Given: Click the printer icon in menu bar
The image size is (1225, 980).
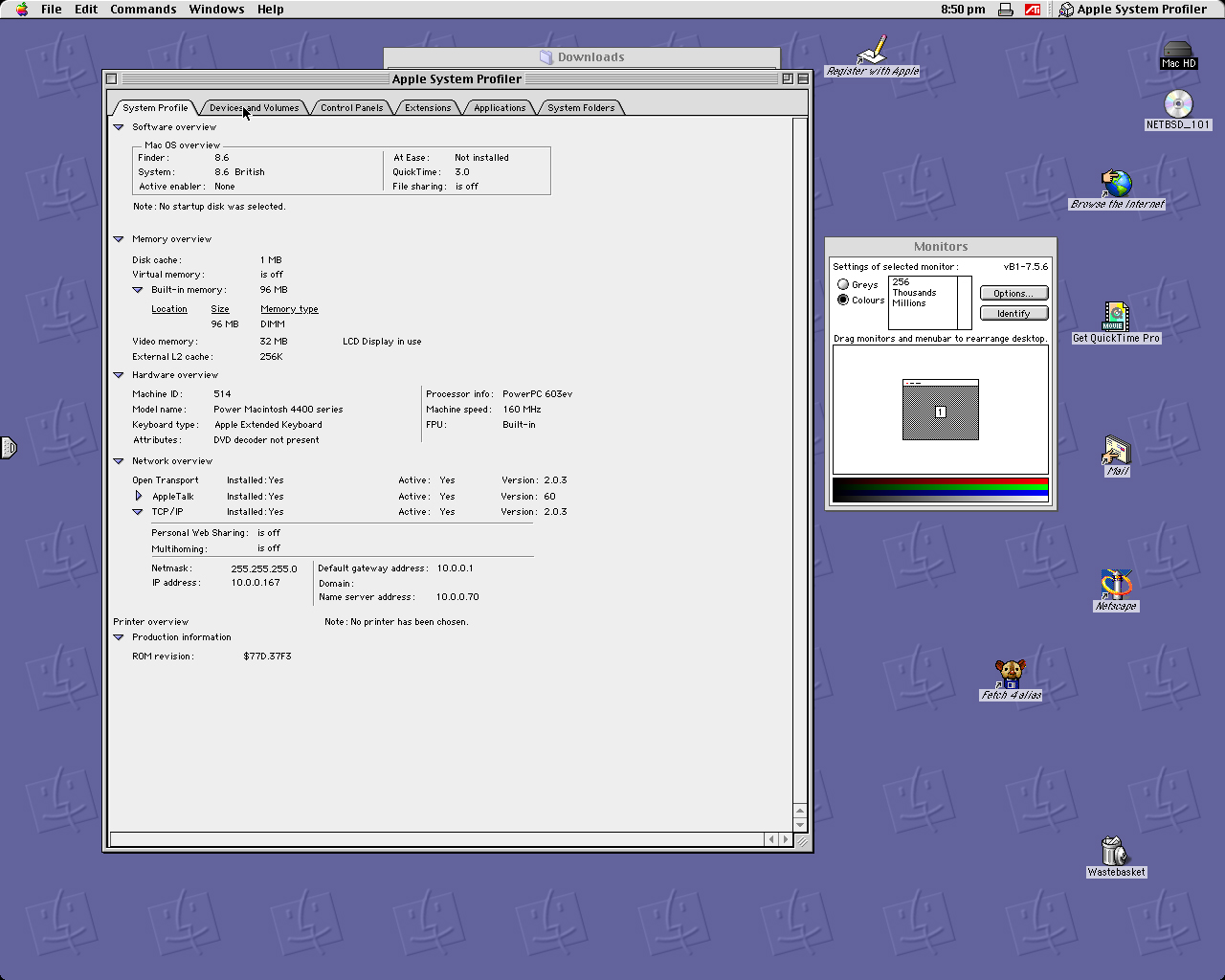Looking at the screenshot, I should 1006,10.
